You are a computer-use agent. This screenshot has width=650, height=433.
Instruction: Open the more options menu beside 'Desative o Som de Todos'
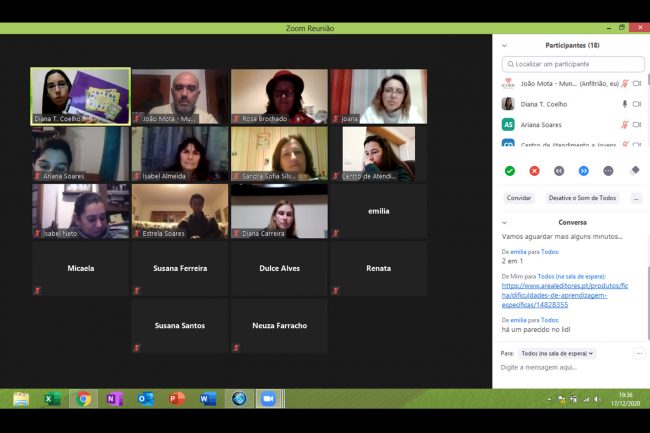click(x=635, y=198)
